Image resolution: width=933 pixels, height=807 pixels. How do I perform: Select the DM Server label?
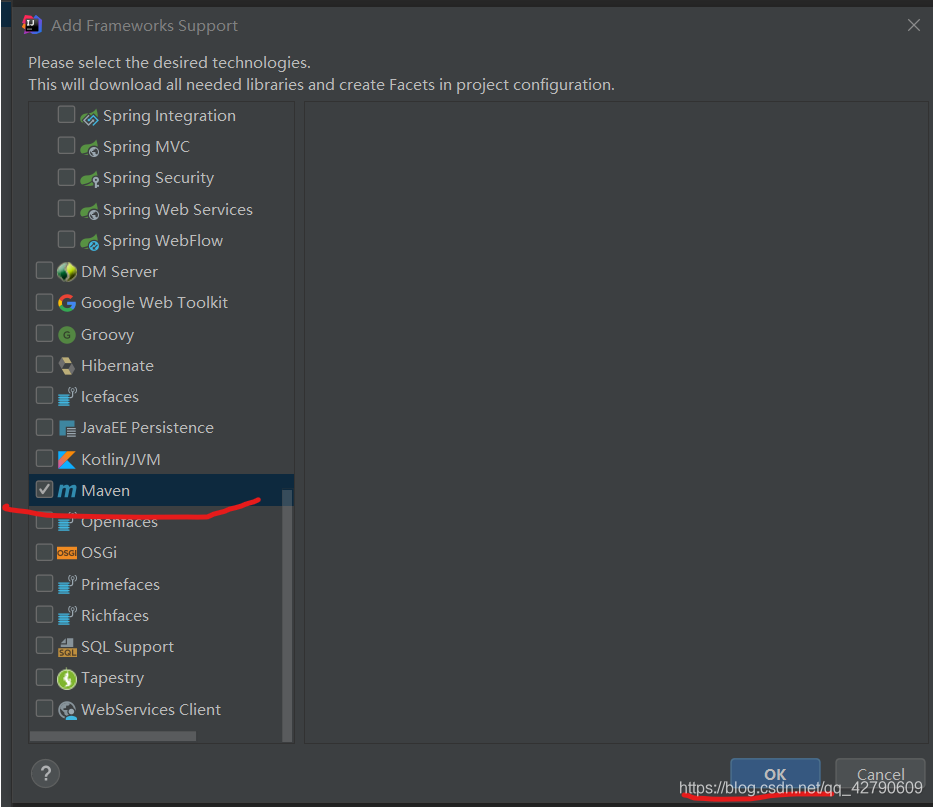[x=120, y=272]
